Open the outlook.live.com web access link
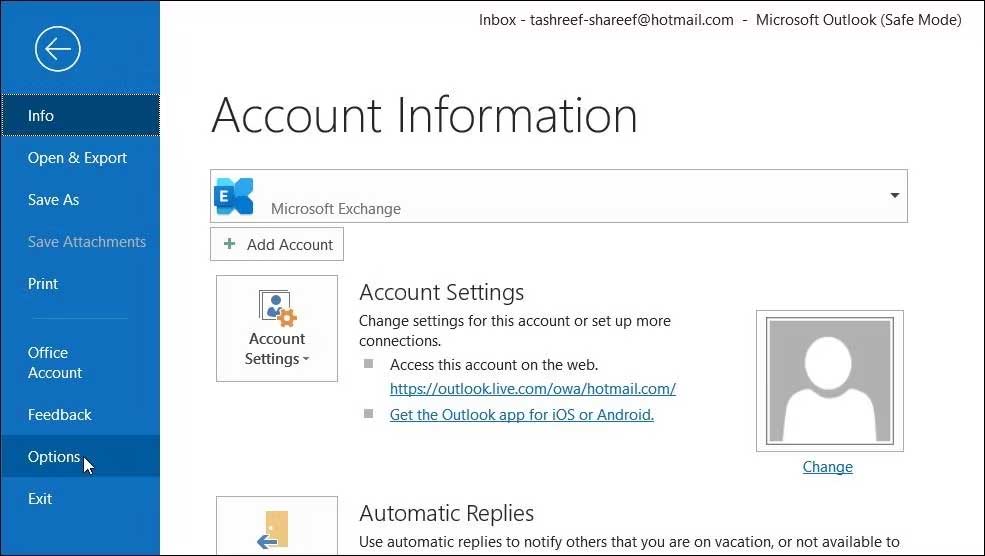Viewport: 985px width, 556px height. click(x=532, y=389)
